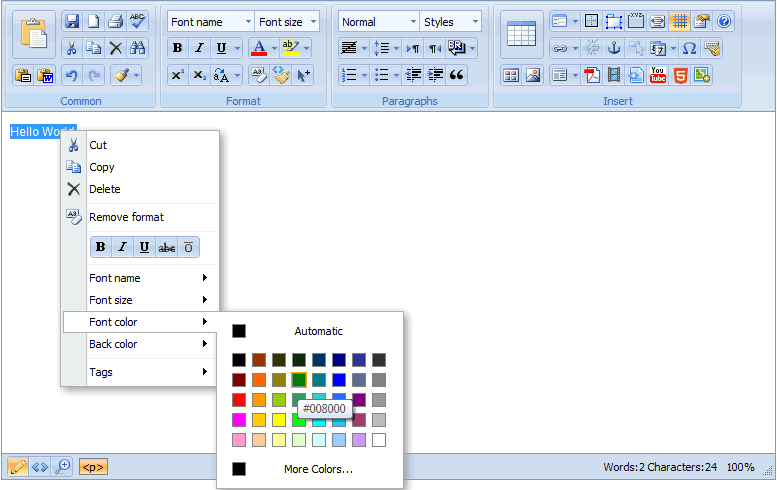This screenshot has width=777, height=490.
Task: Click the Save icon in Common group
Action: 72,21
